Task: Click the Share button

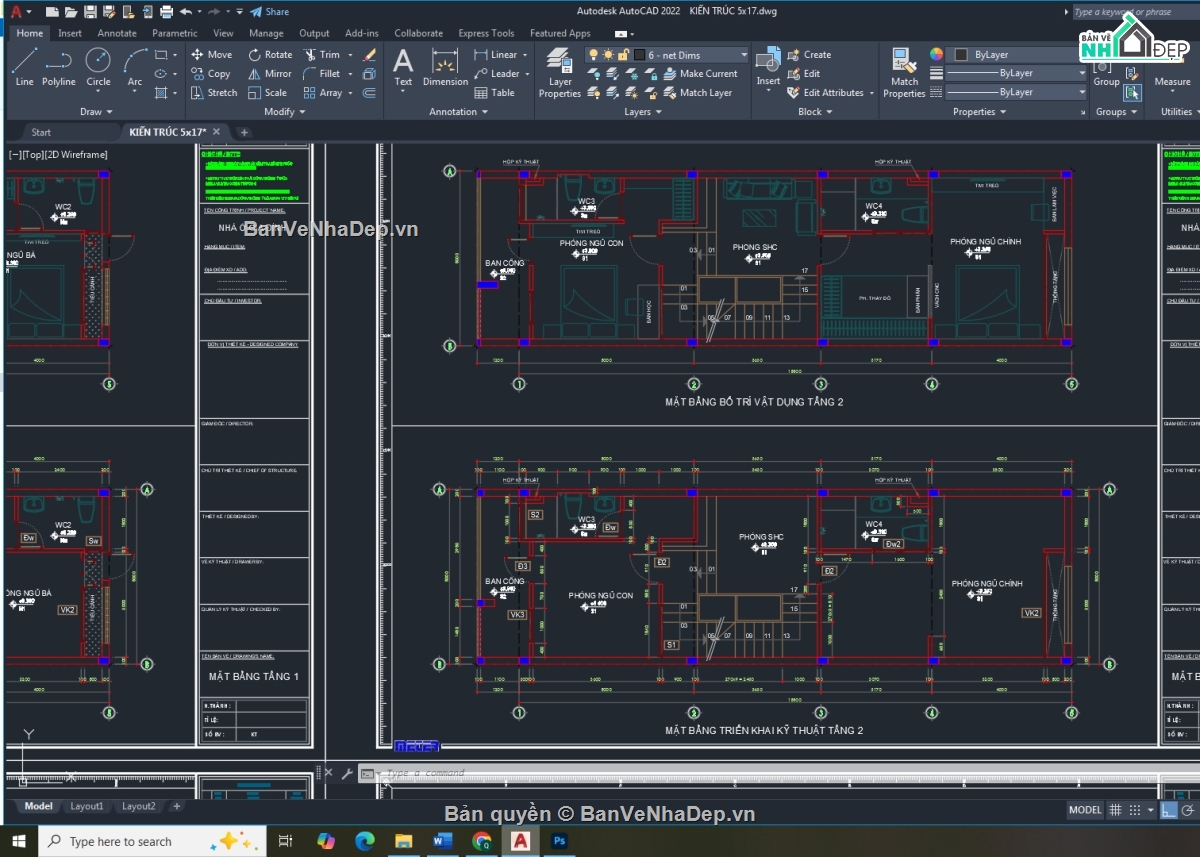Action: [x=269, y=12]
